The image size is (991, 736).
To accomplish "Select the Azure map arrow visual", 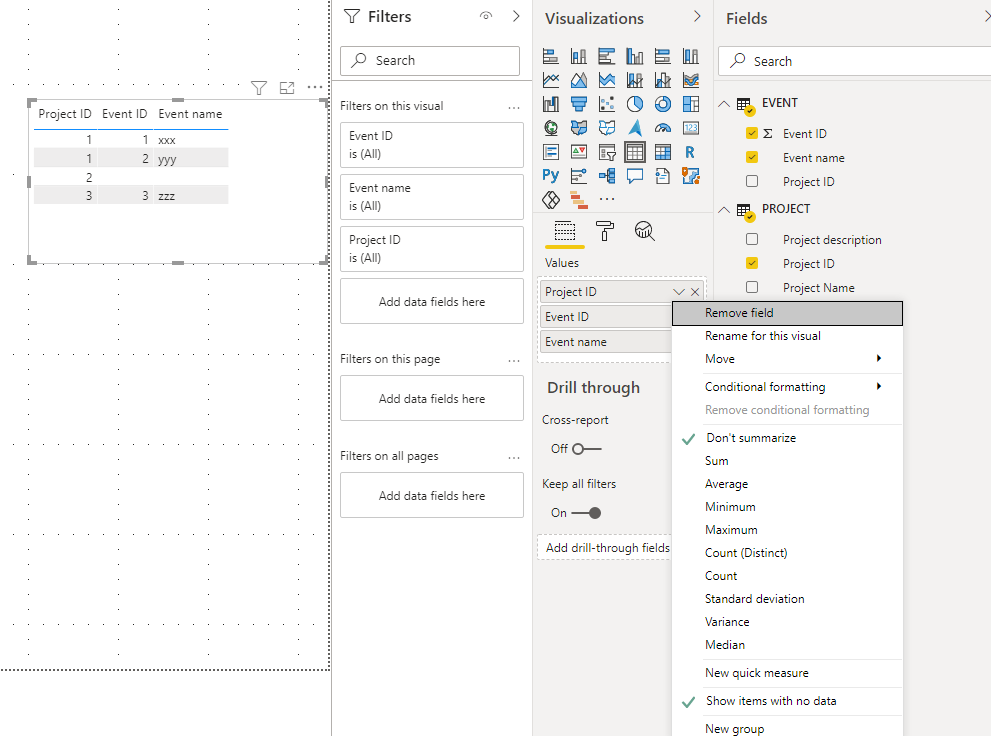I will [x=635, y=128].
